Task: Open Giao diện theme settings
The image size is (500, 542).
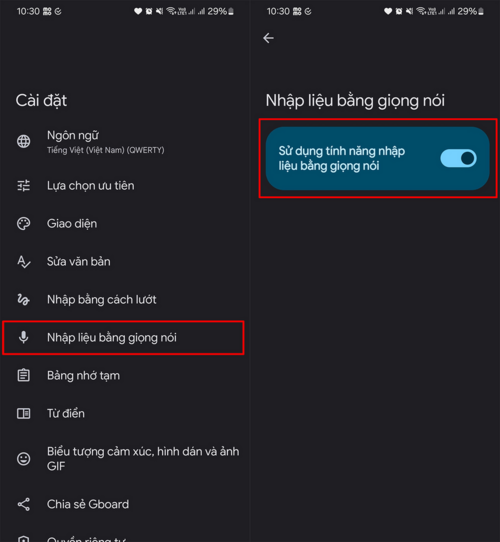Action: tap(125, 224)
